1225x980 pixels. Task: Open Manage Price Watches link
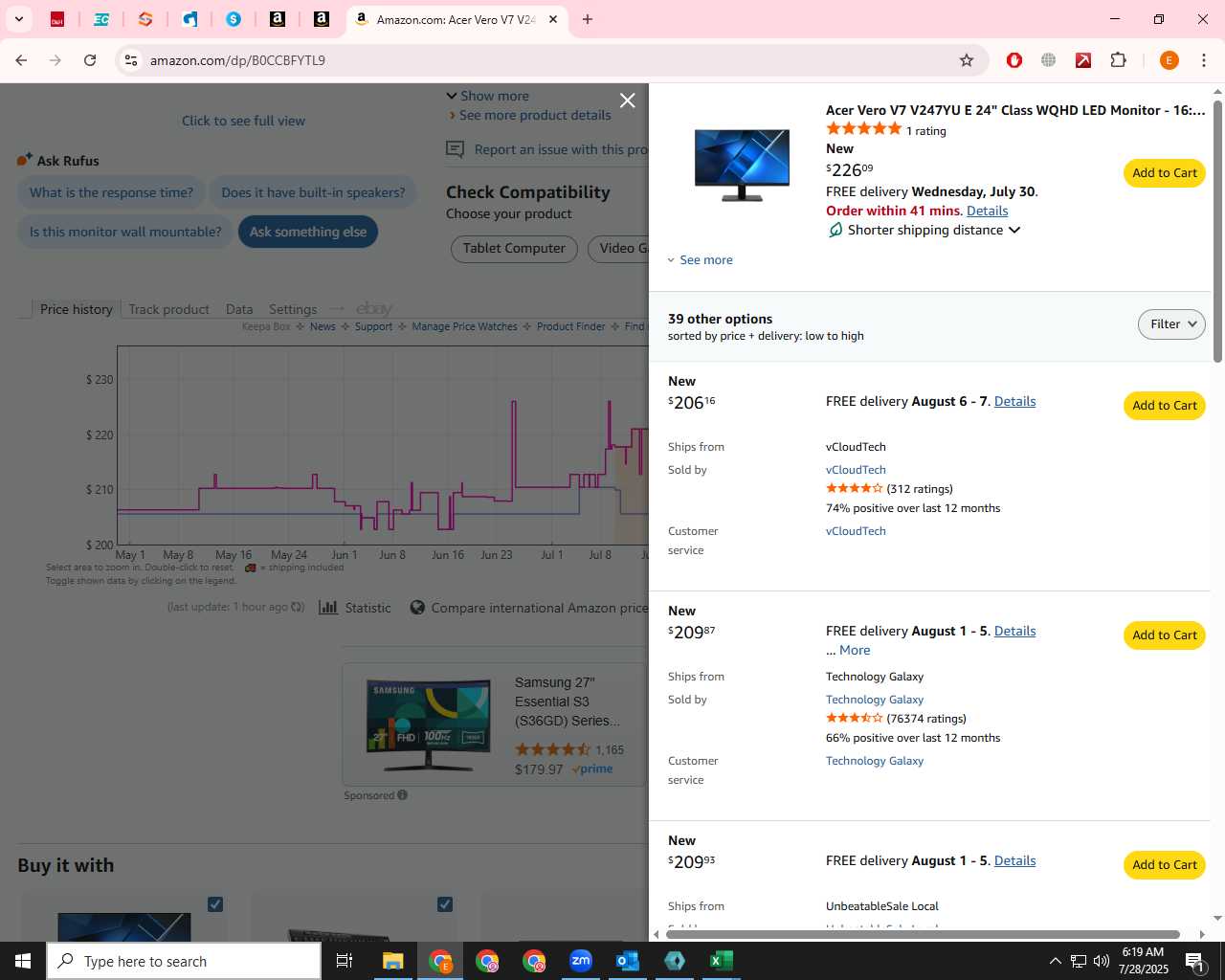point(464,326)
